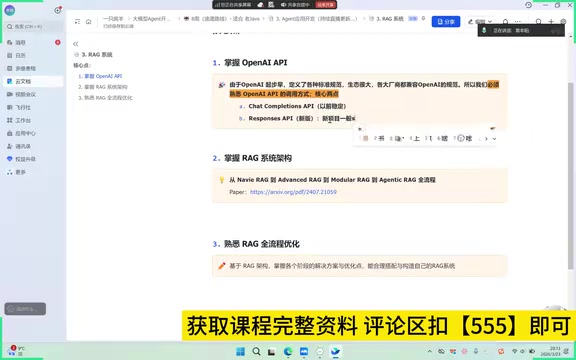Jump to outline item '3. 熟悉 RAG 全流程优化'
The image size is (576, 360).
pyautogui.click(x=105, y=98)
